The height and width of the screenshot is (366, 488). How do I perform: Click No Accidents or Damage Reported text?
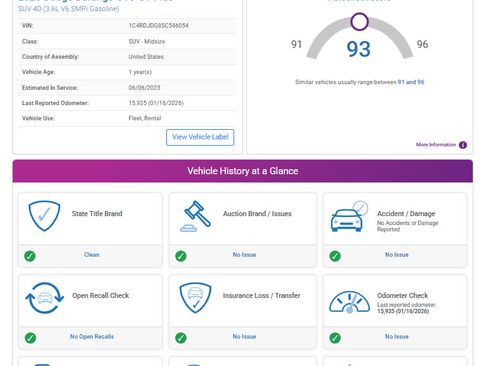407,226
